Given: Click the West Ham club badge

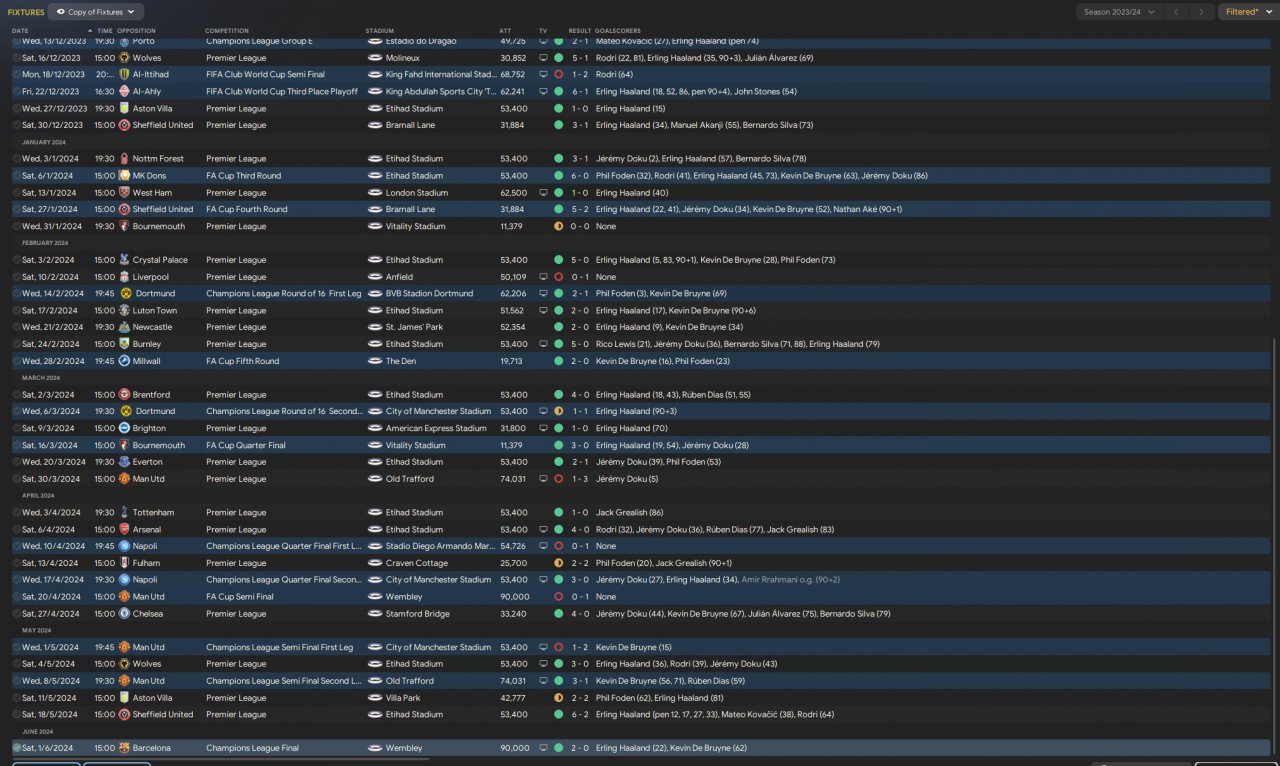Looking at the screenshot, I should [x=124, y=193].
